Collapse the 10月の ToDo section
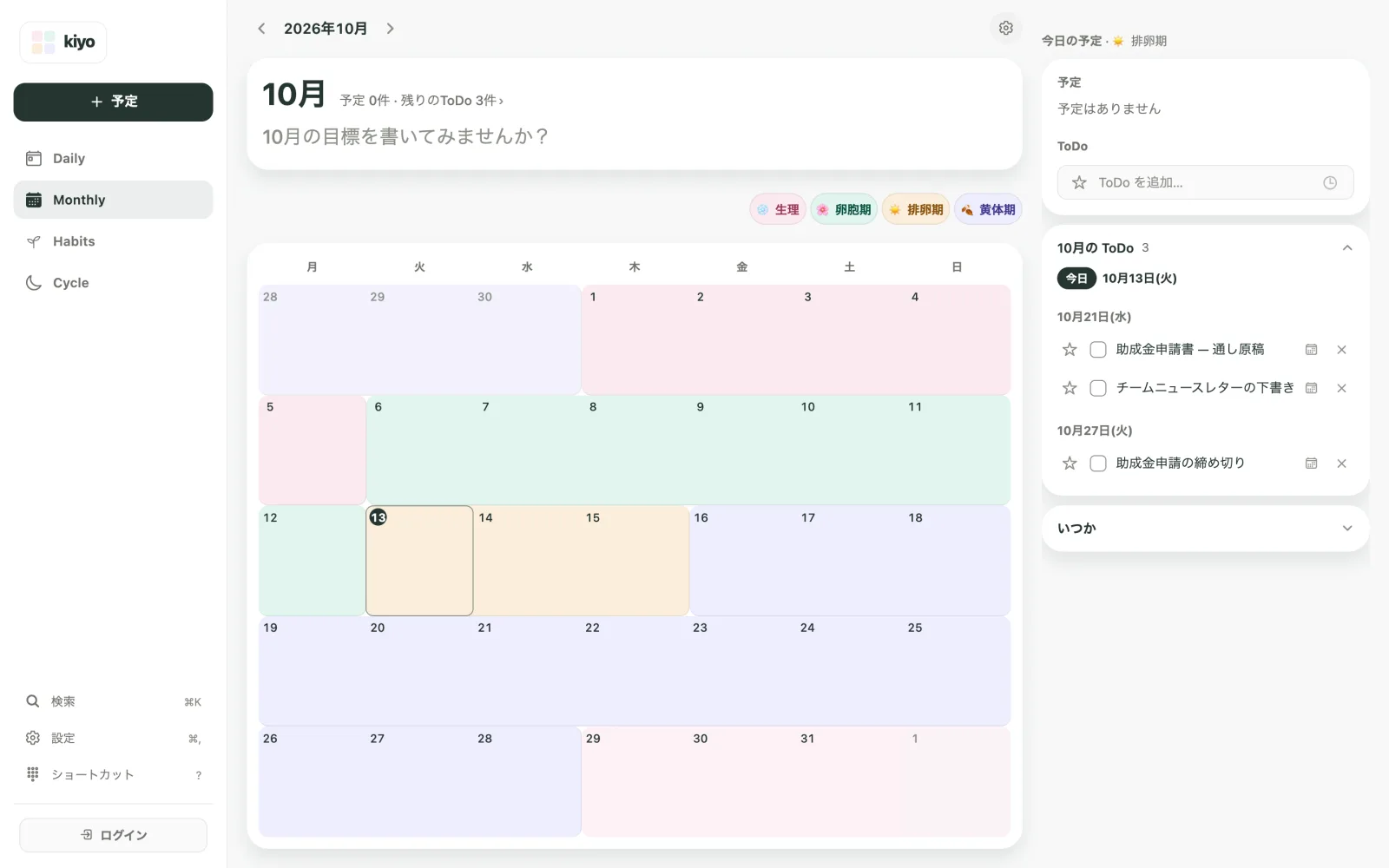The height and width of the screenshot is (868, 1389). [1346, 248]
